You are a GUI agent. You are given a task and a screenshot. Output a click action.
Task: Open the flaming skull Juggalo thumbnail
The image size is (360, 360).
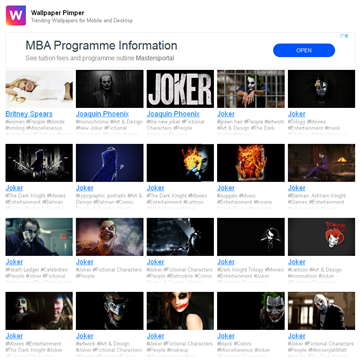251,163
